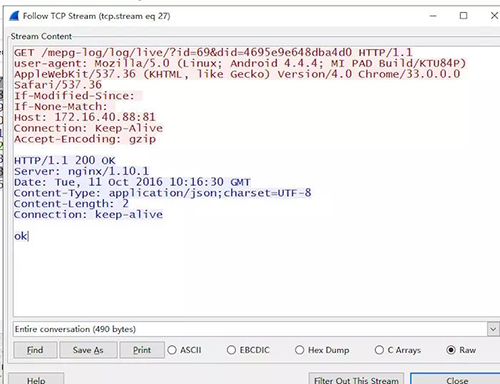Click the Find button

pyautogui.click(x=35, y=350)
